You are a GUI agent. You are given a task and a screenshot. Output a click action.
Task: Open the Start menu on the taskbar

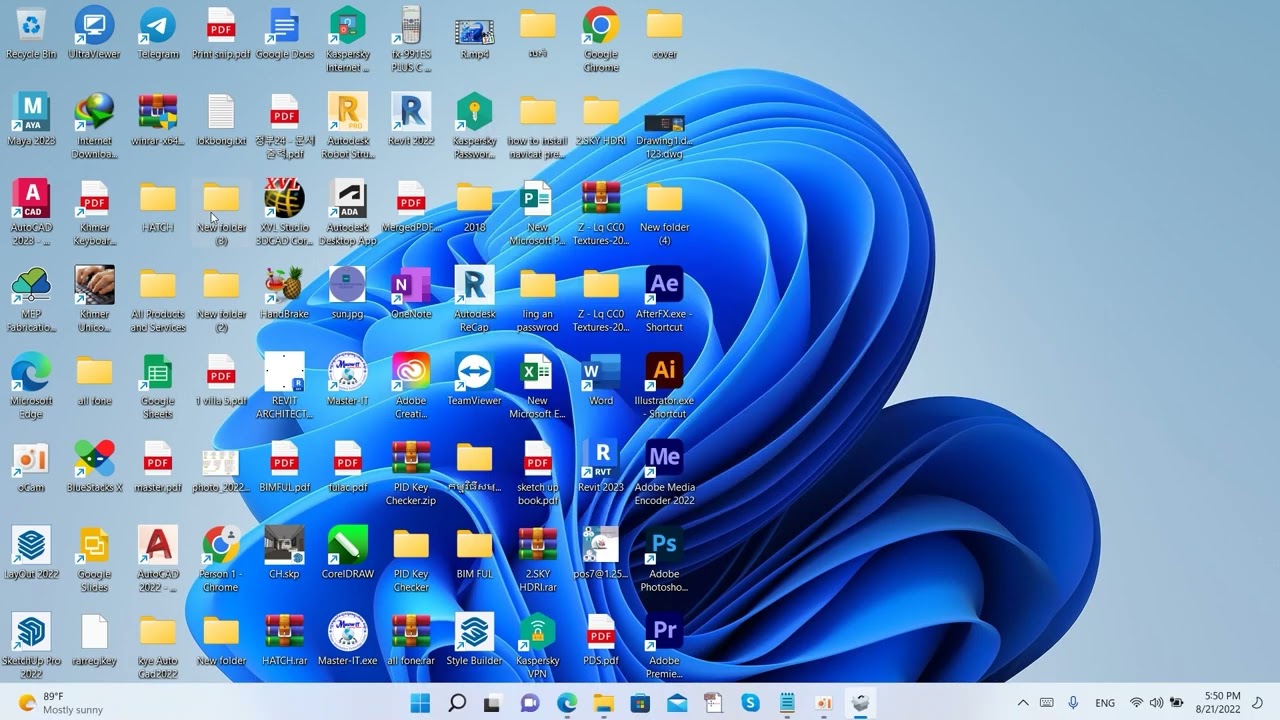tap(421, 703)
